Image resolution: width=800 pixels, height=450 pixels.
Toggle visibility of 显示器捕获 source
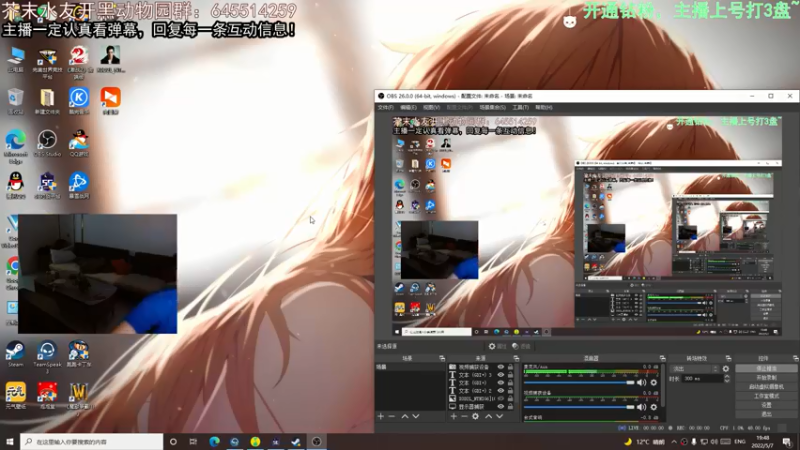[501, 407]
